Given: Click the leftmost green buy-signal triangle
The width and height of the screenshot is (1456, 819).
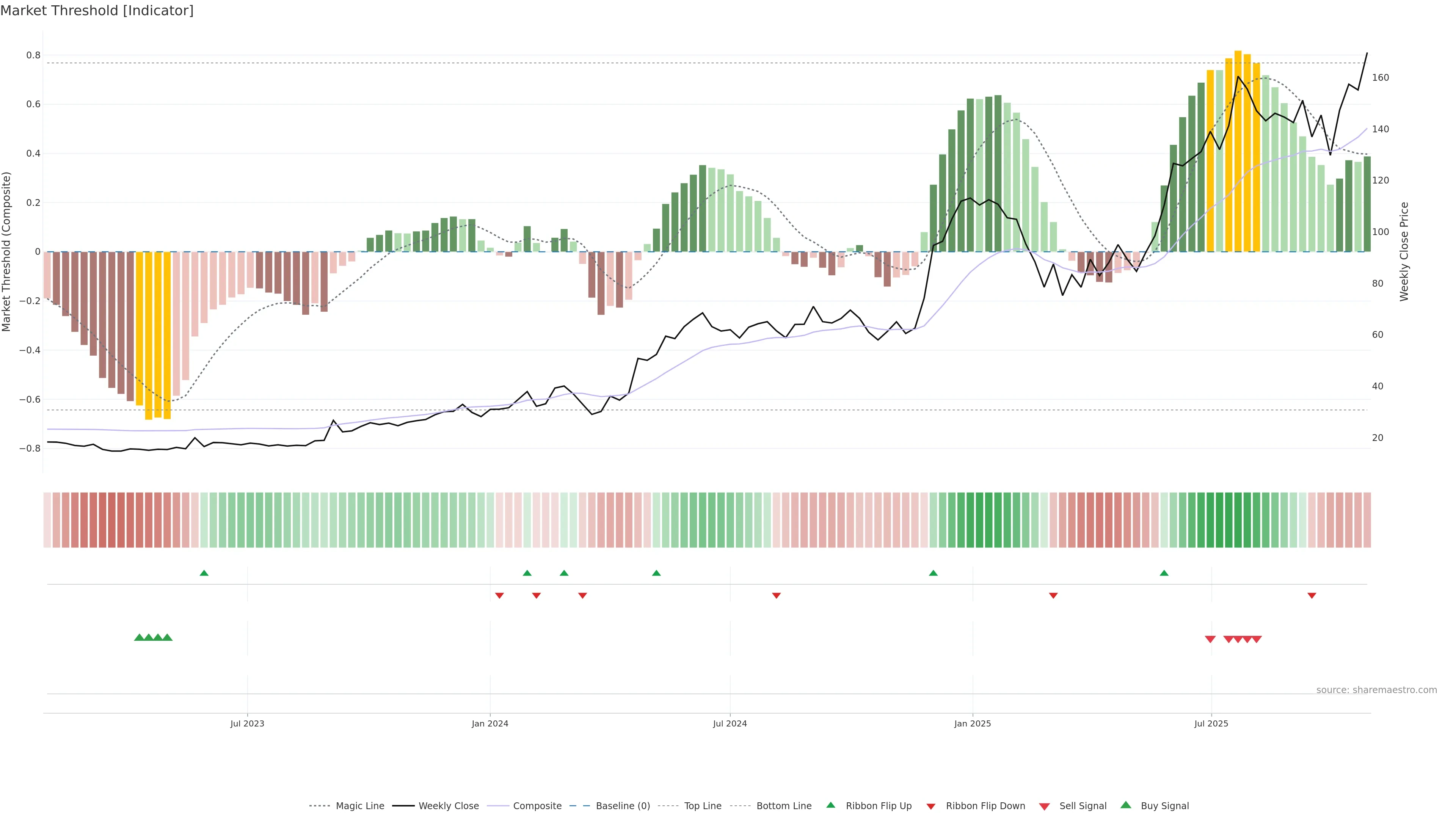Looking at the screenshot, I should click(139, 637).
